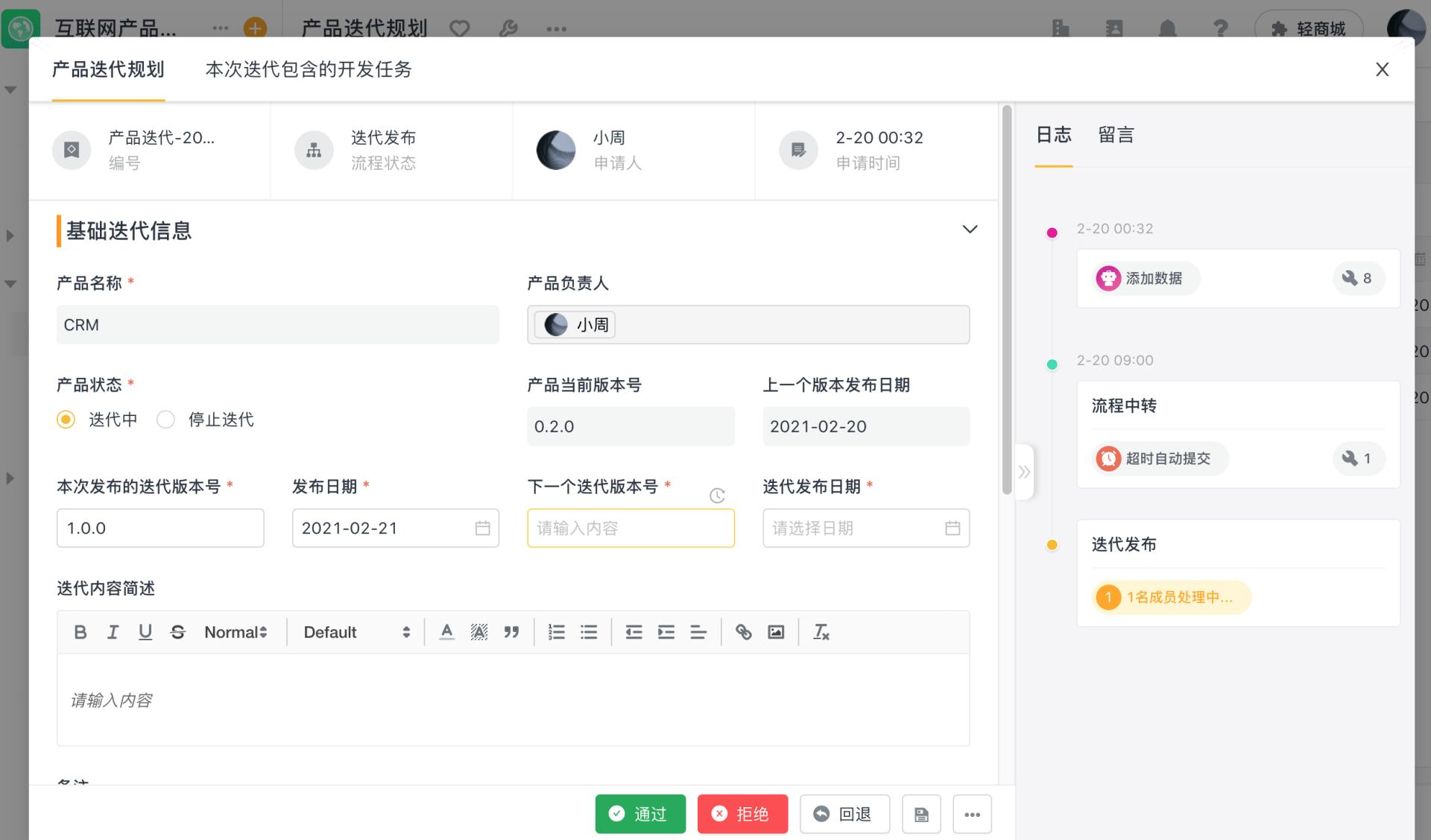1431x840 pixels.
Task: Click the red 拒绝 button
Action: coord(742,814)
